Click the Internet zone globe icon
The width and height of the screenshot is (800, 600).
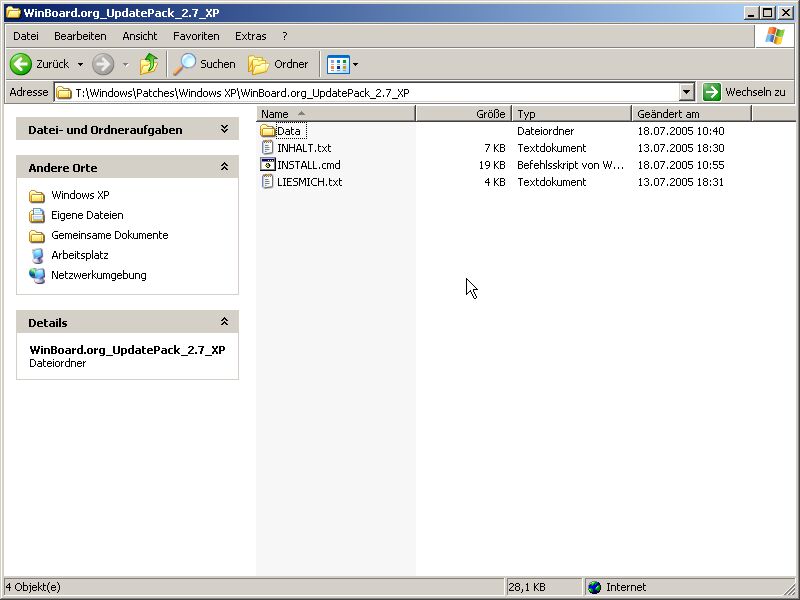click(x=594, y=587)
